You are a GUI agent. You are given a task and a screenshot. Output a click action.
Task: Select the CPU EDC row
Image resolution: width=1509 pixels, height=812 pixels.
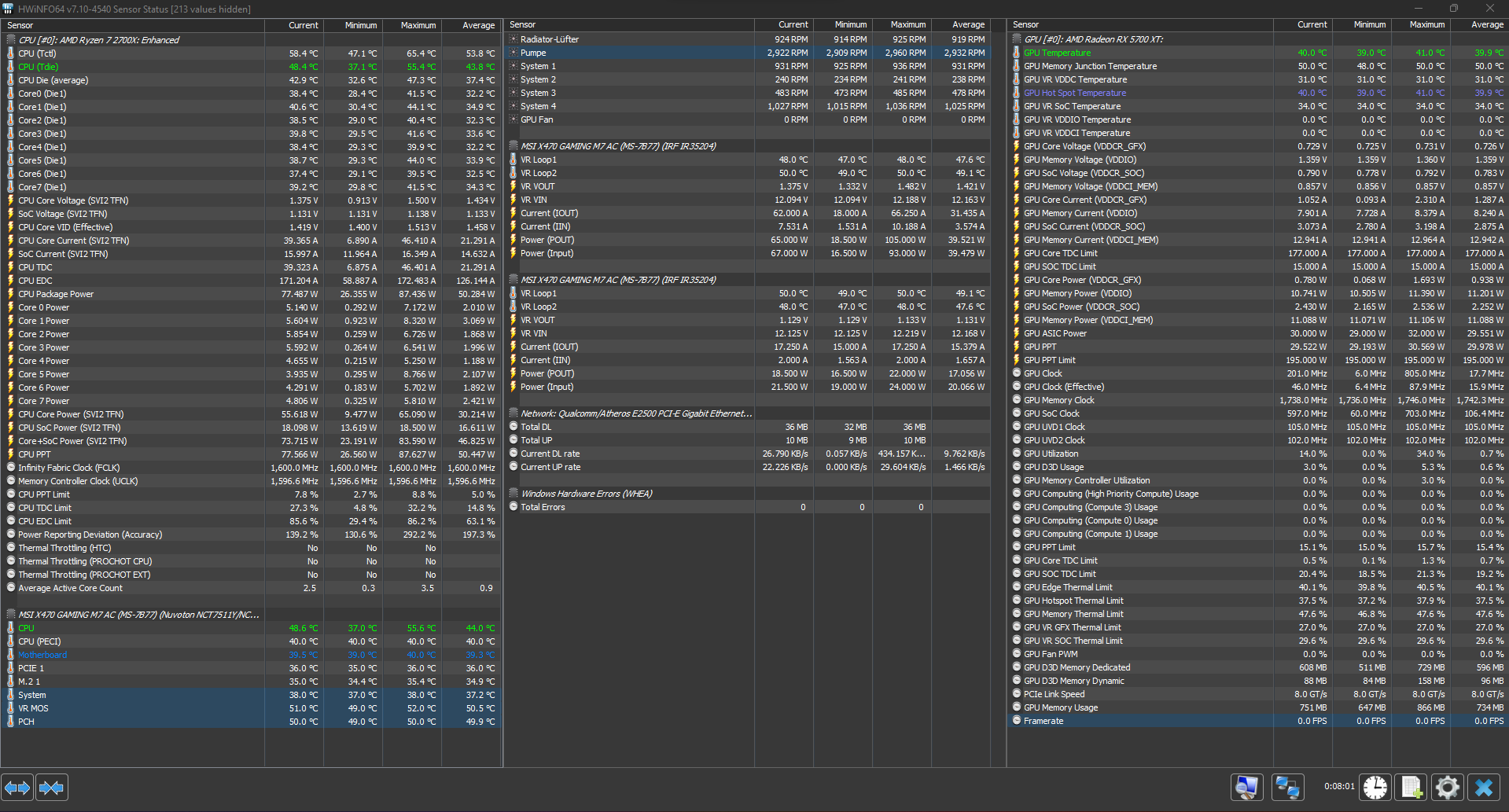252,281
